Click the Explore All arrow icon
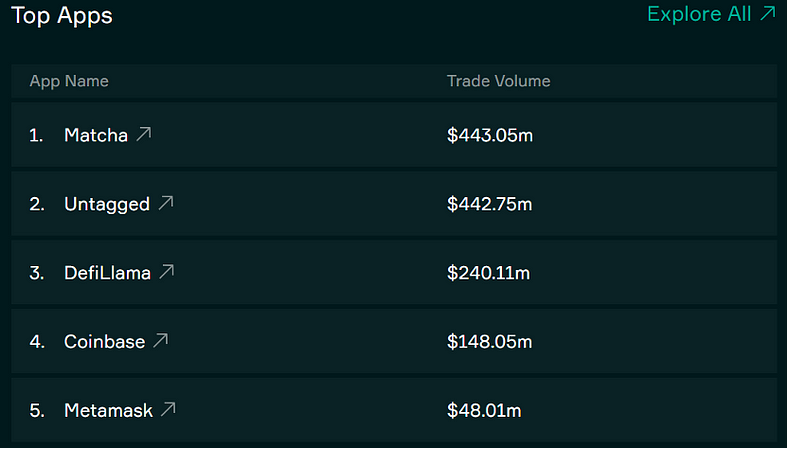The image size is (788, 449). point(768,14)
